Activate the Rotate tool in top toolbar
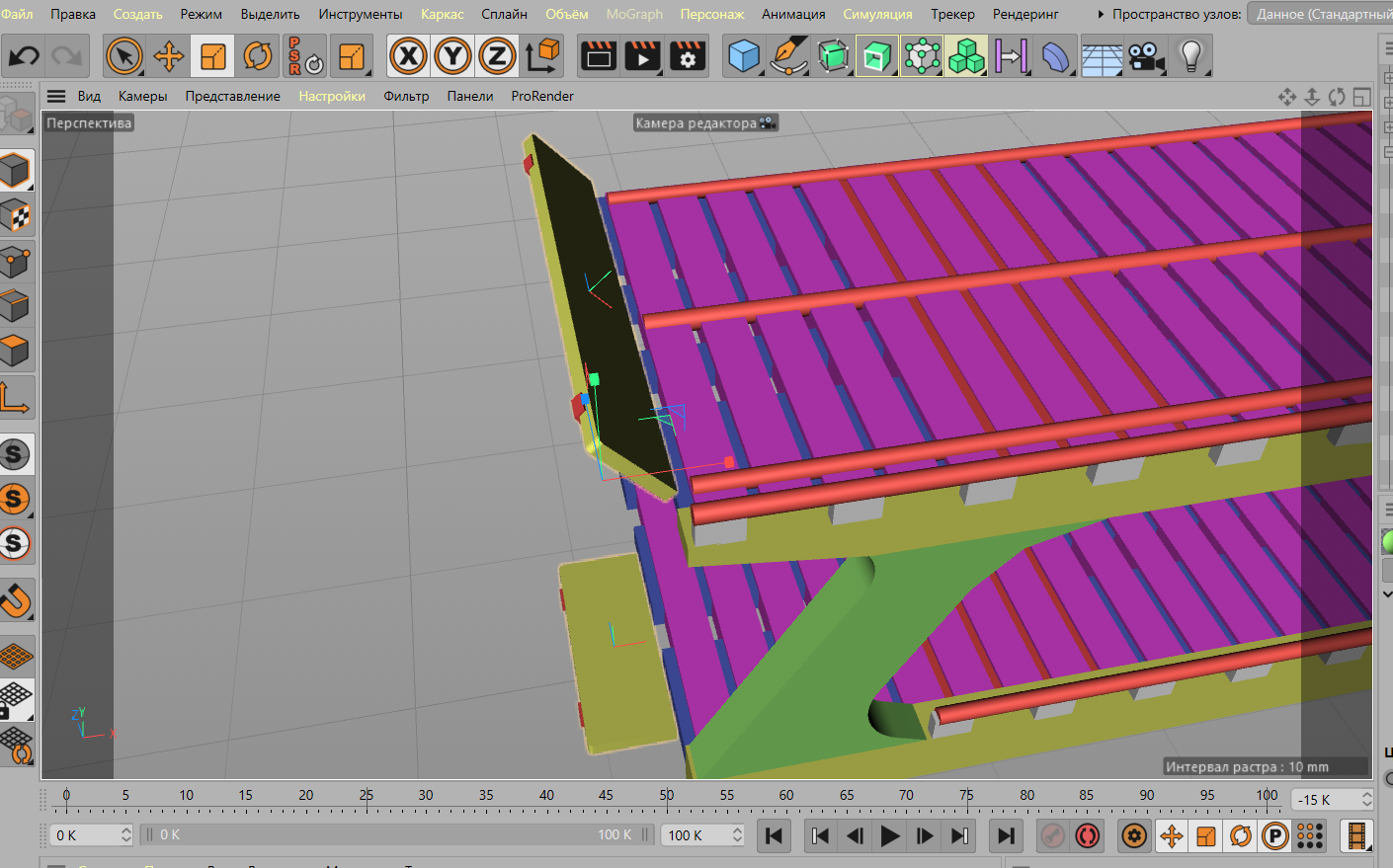The image size is (1393, 868). click(258, 56)
